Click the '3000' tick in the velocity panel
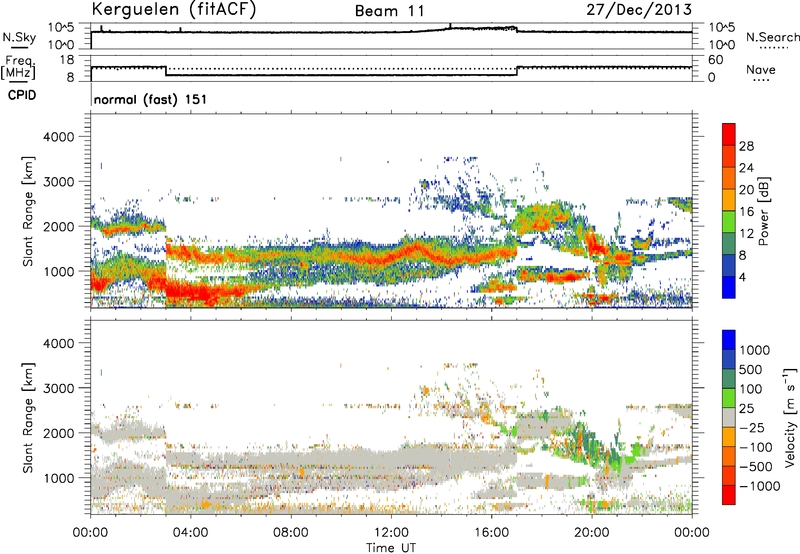Viewport: 800px width, 554px height. 58,388
